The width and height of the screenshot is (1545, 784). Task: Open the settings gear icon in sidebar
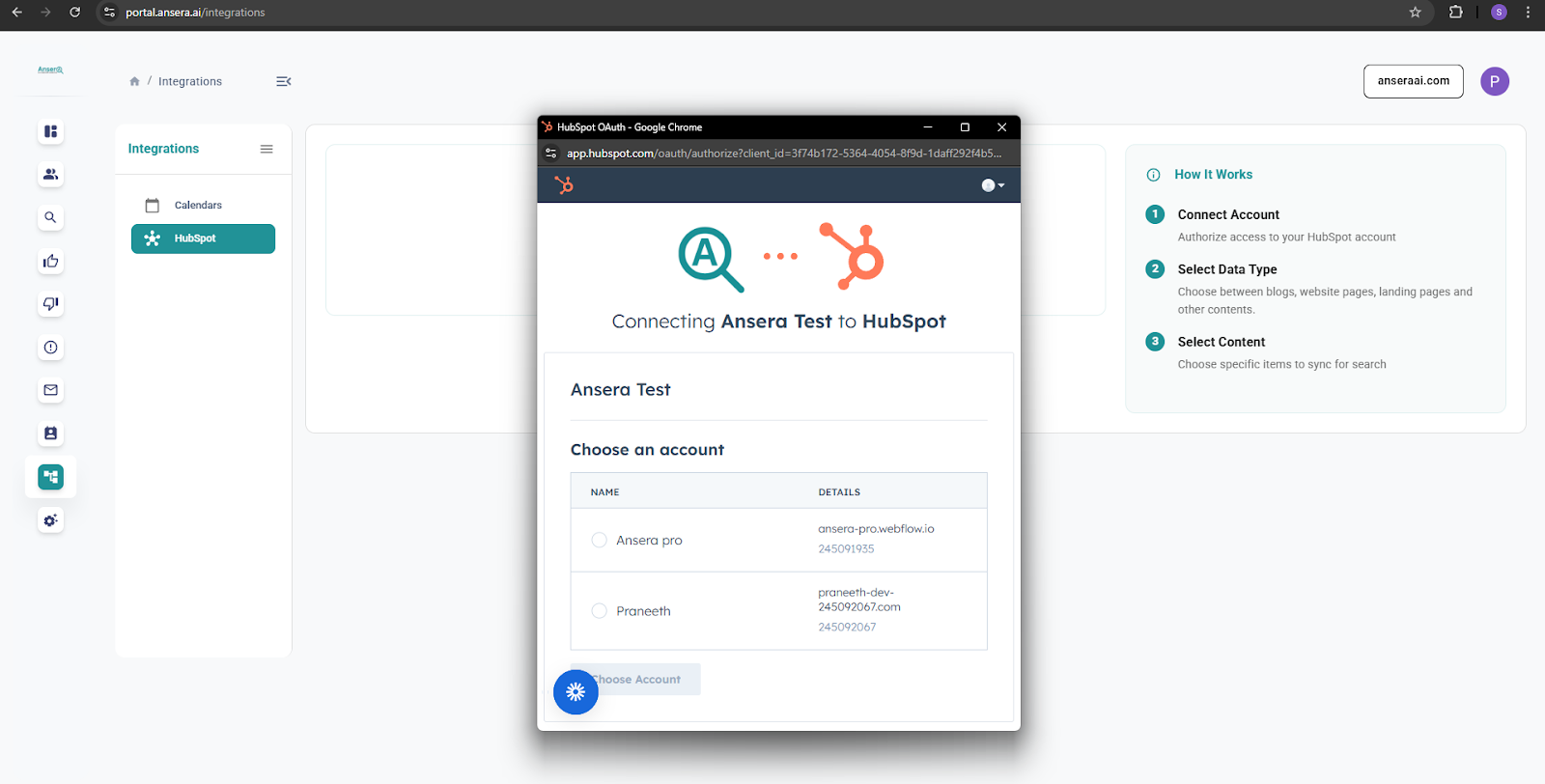coord(51,520)
